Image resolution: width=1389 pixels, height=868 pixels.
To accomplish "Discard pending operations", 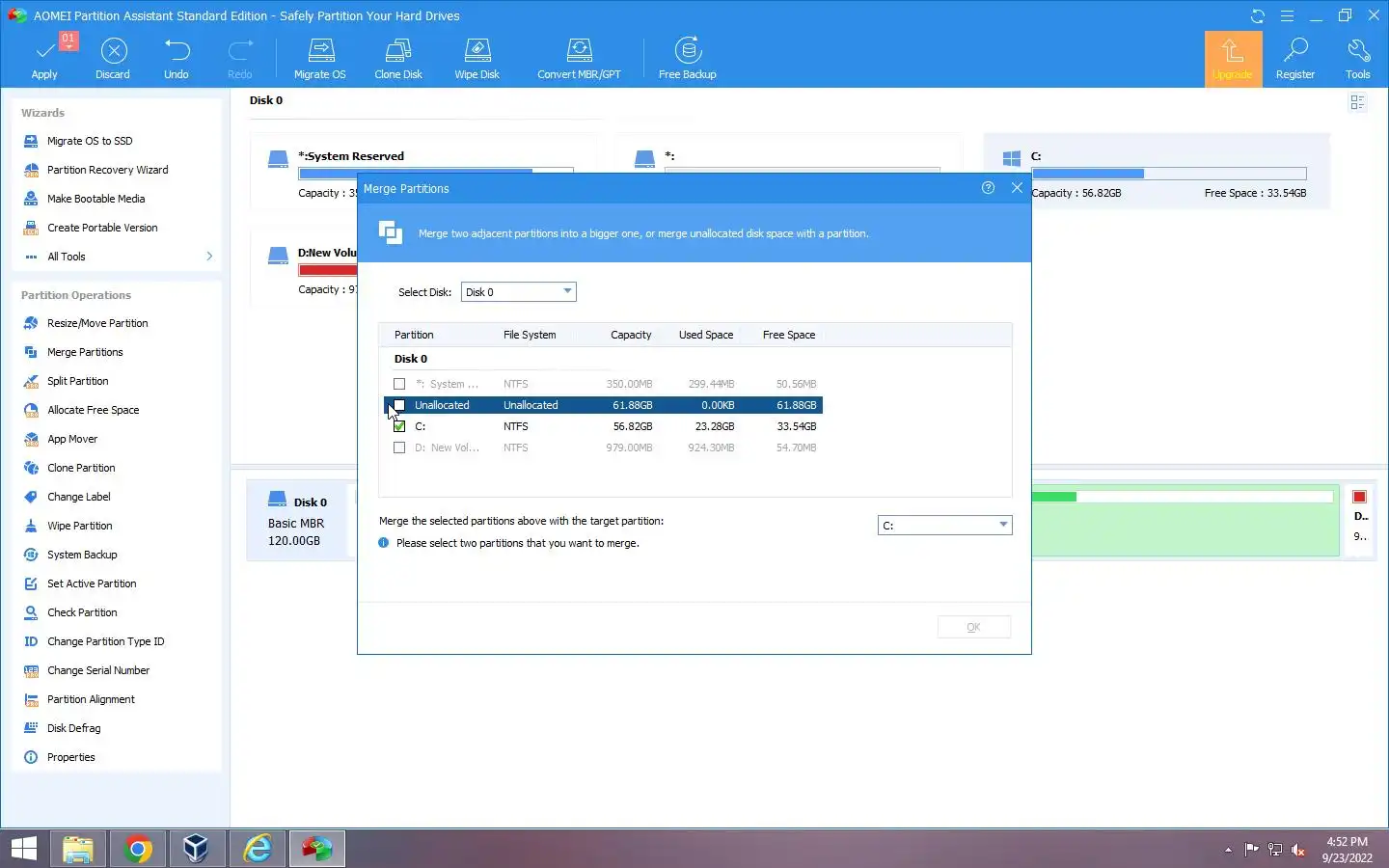I will click(x=113, y=58).
